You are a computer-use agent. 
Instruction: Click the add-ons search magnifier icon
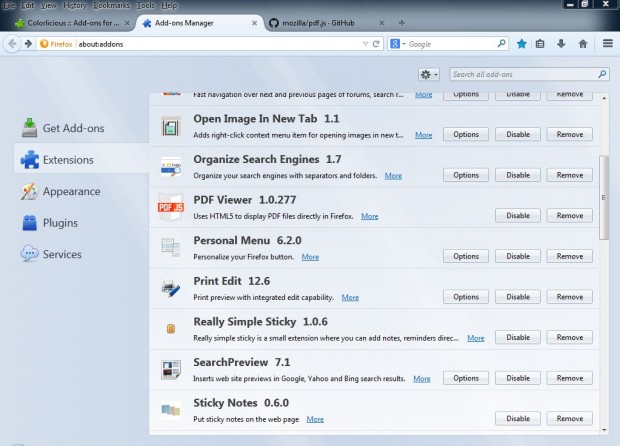coord(602,74)
